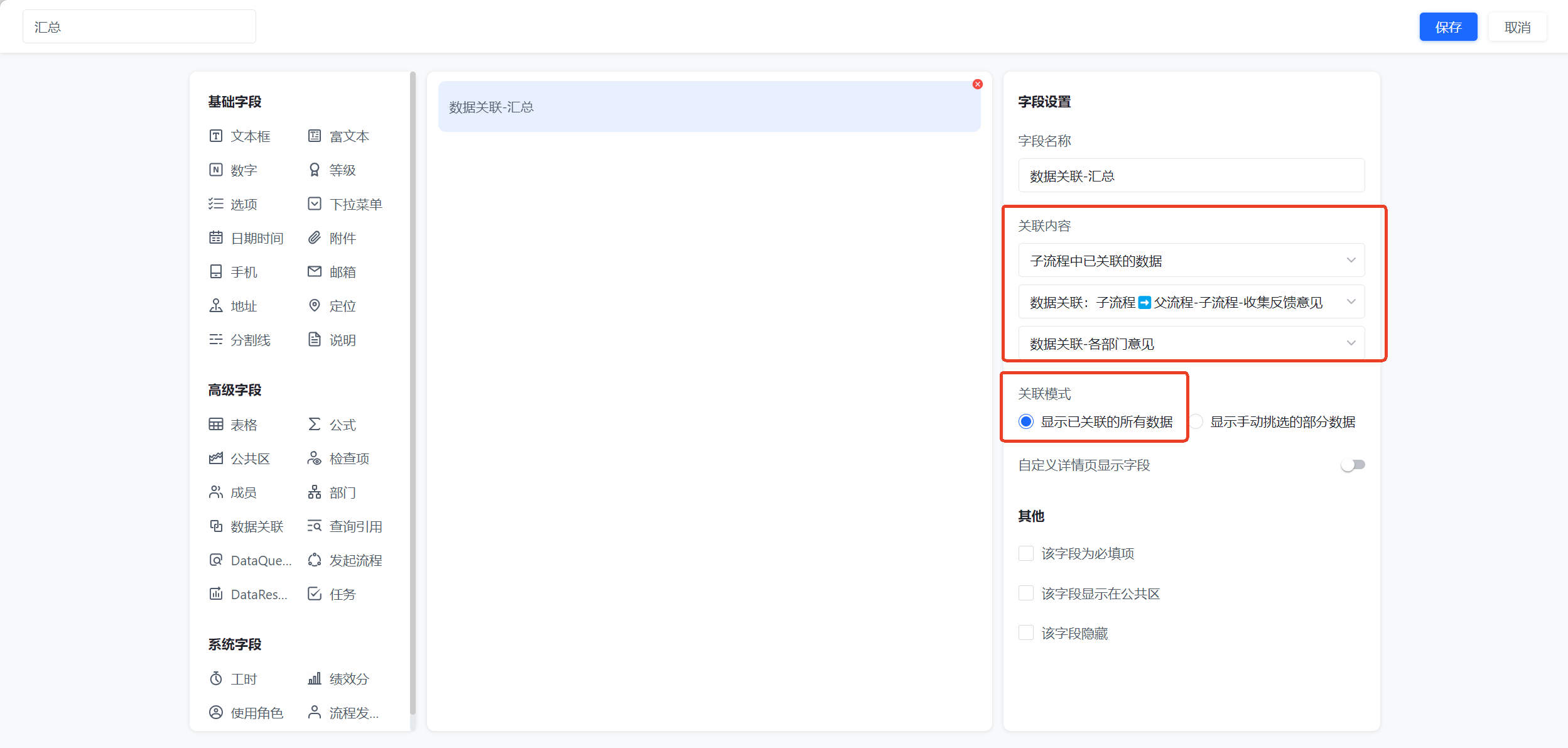Add a 定位 location field
1568x748 pixels.
[x=332, y=306]
